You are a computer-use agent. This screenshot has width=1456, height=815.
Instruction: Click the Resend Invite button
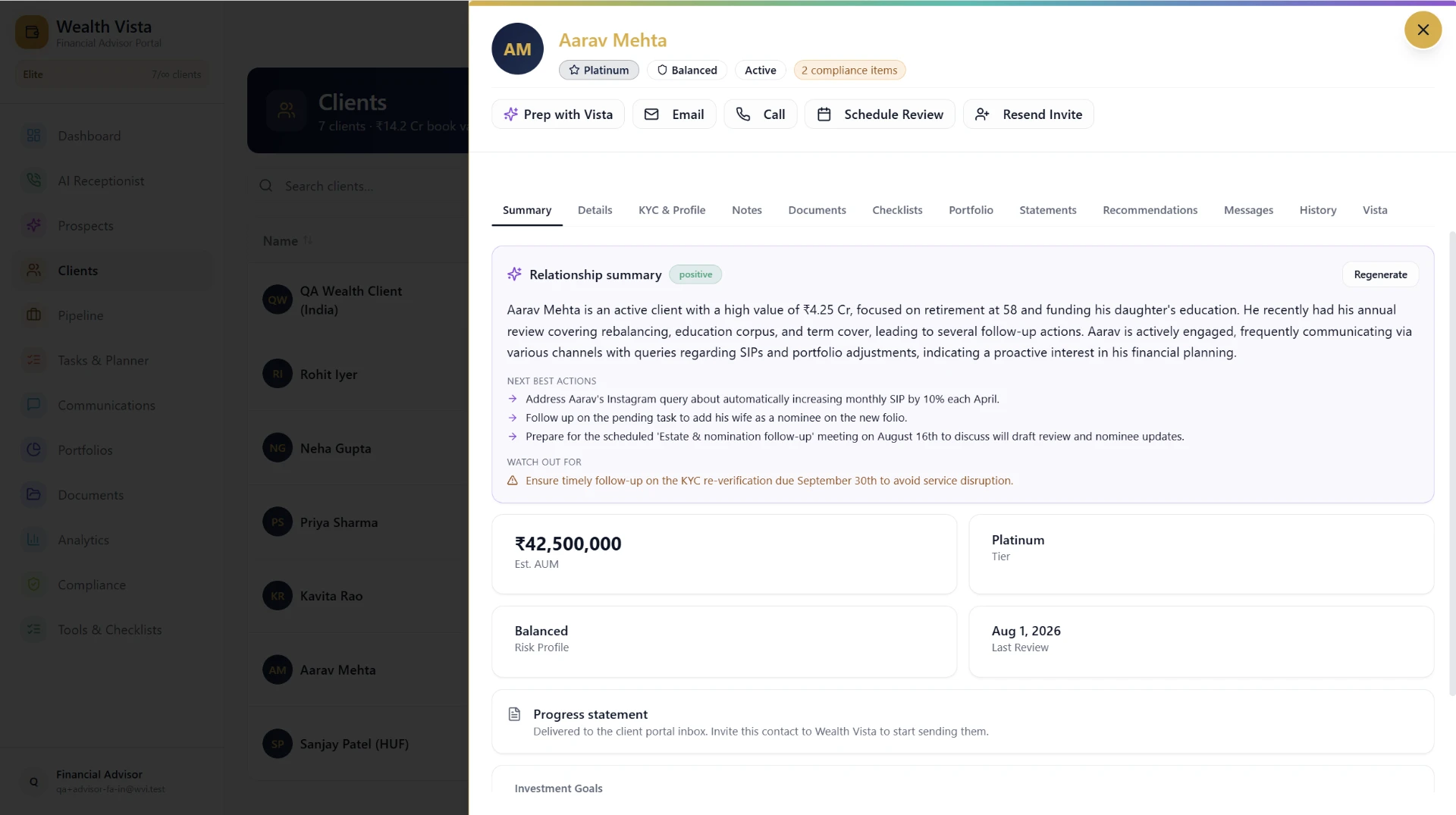click(x=1028, y=114)
